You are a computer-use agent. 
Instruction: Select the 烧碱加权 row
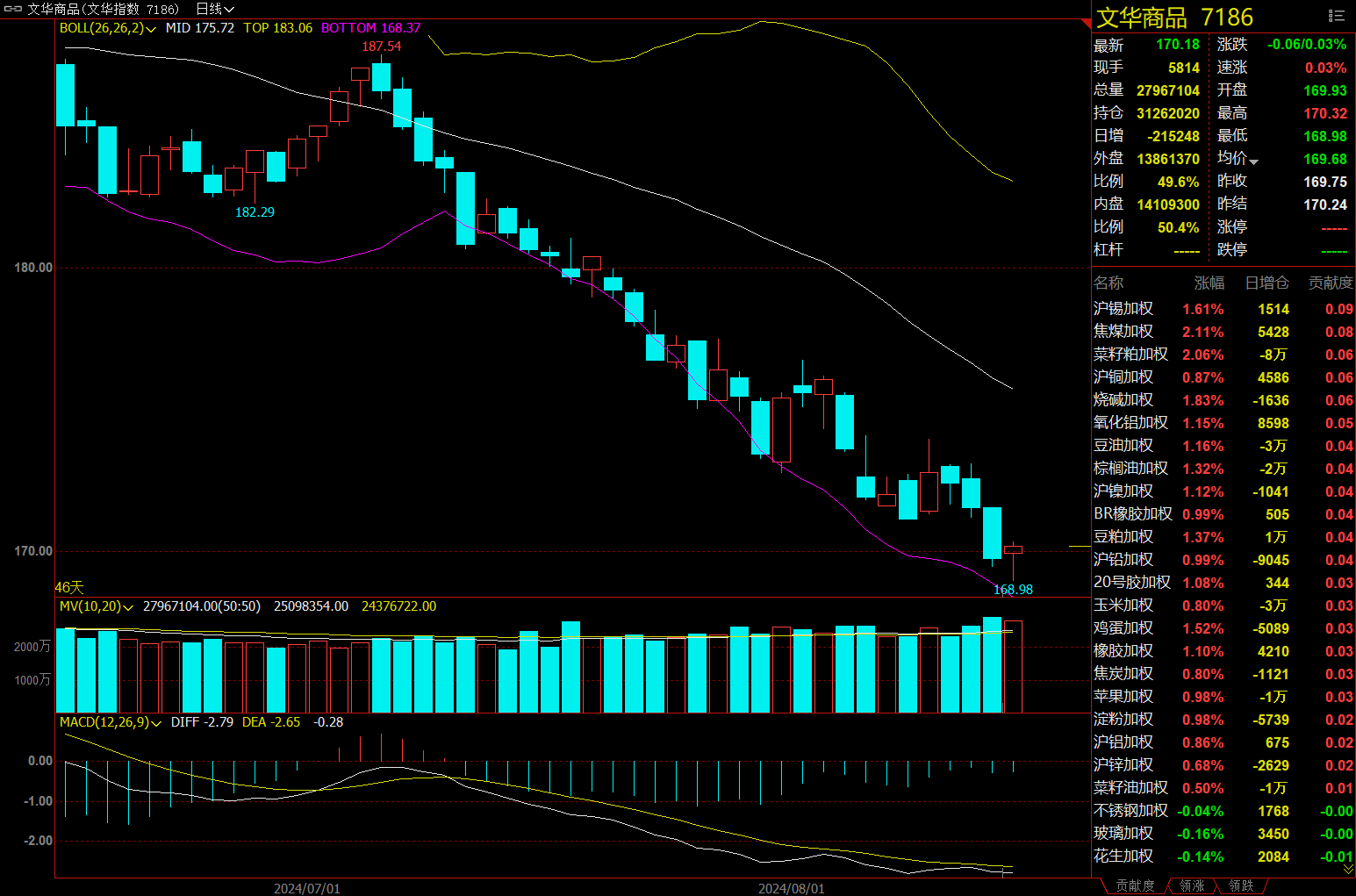[1223, 400]
